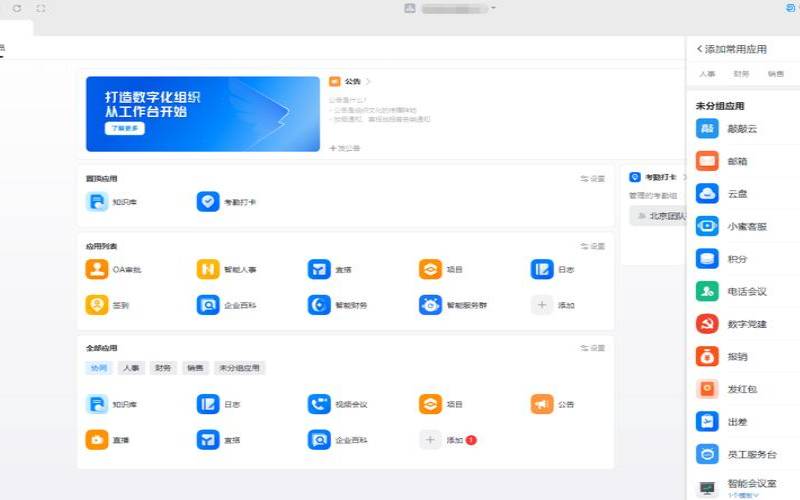This screenshot has width=800, height=500.
Task: Open 考勤打卡 in the pinned apps section
Action: coord(227,202)
